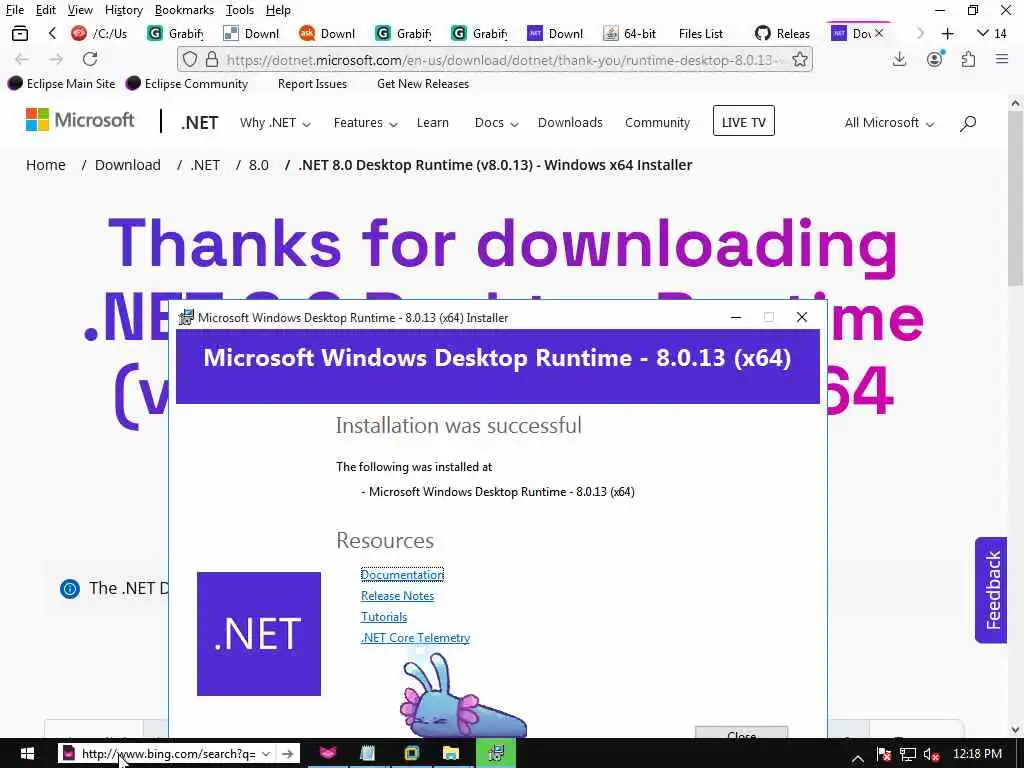Open the Edit menu

[46, 10]
